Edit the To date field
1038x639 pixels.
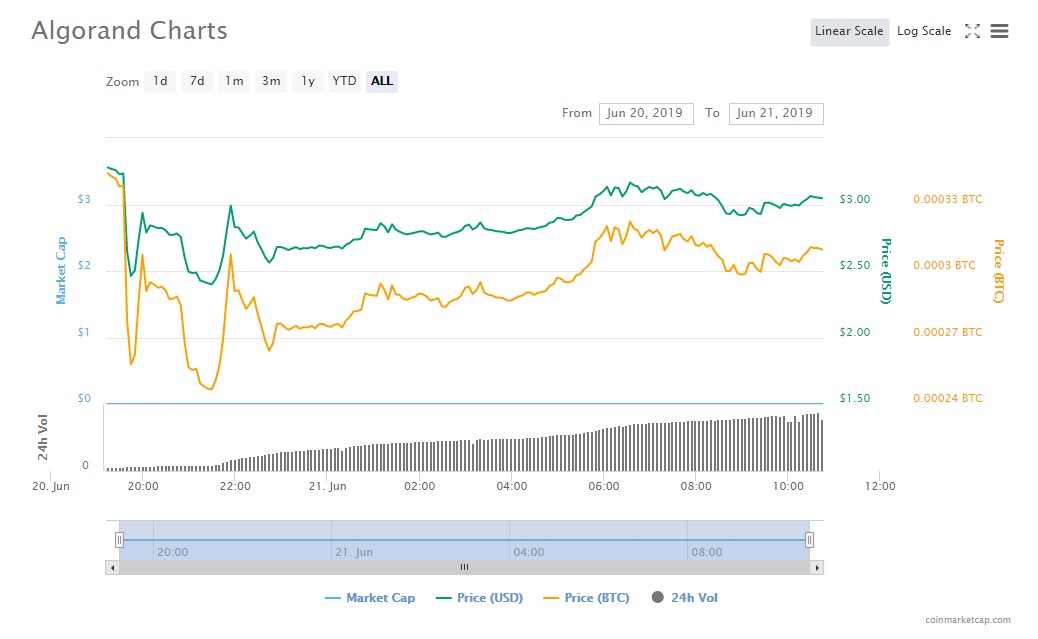tap(776, 113)
